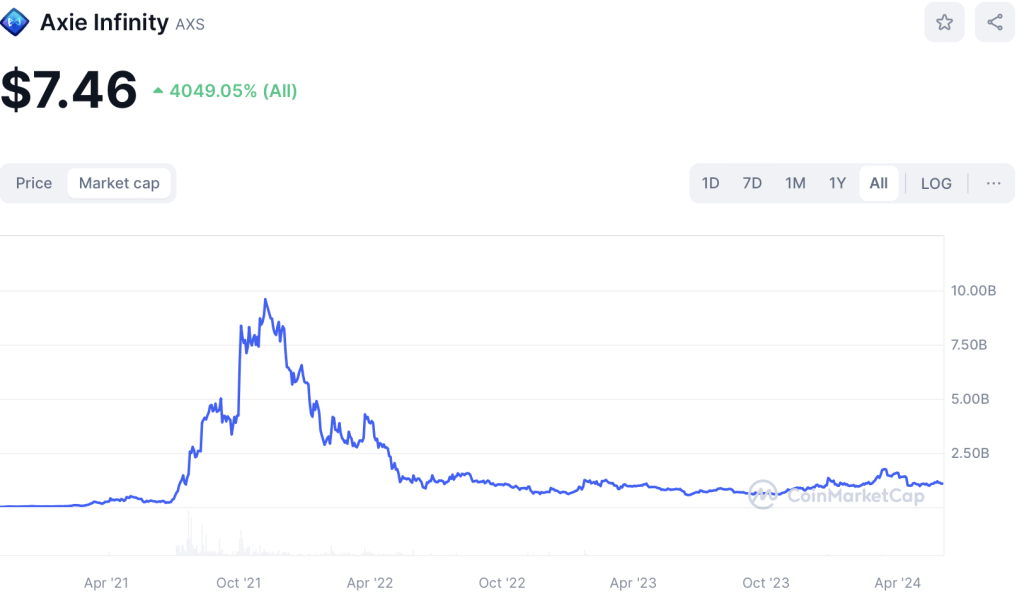Set chart range to 1Y

point(837,183)
